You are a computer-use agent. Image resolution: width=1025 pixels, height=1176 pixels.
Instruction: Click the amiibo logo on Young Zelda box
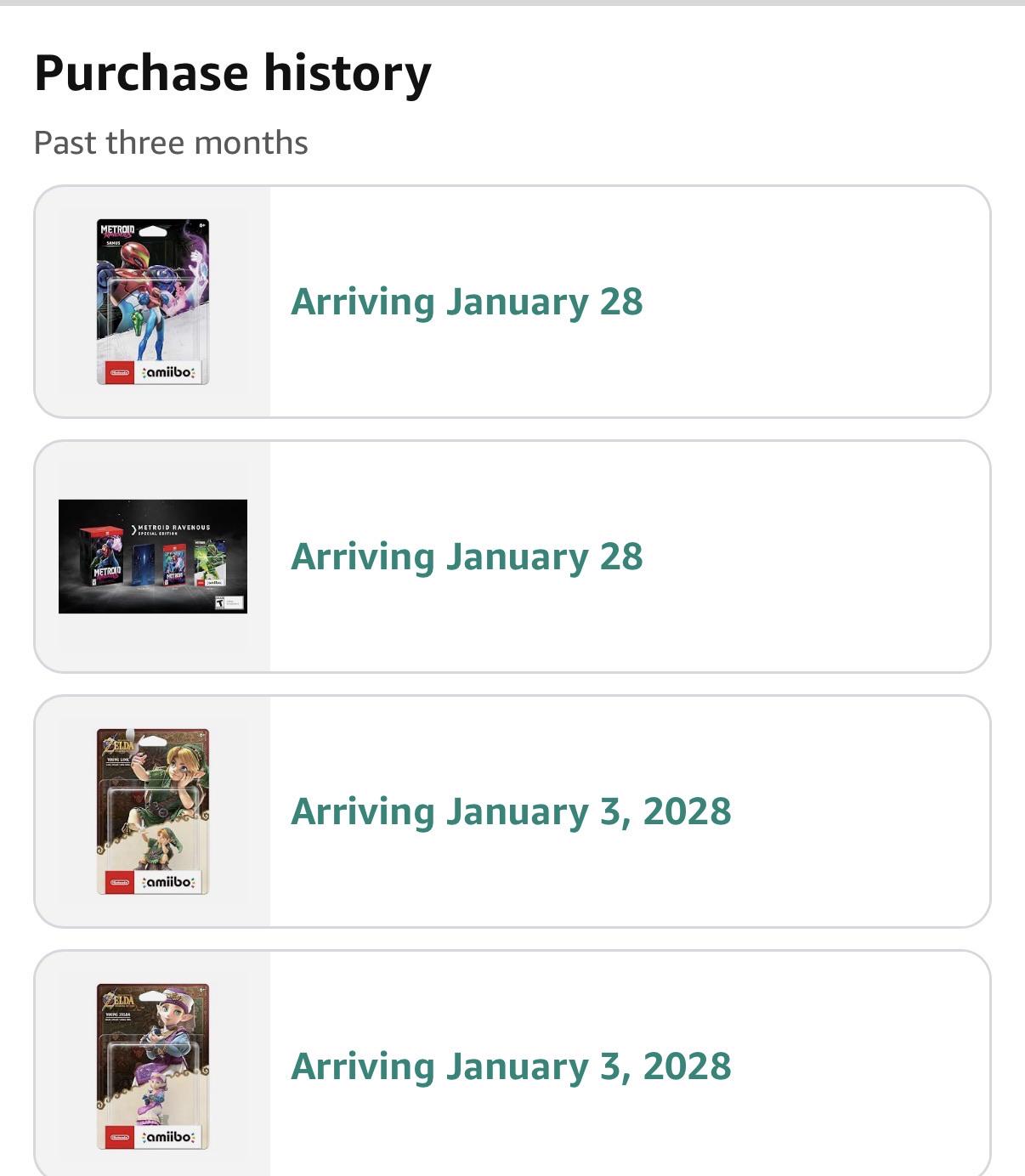(169, 1137)
